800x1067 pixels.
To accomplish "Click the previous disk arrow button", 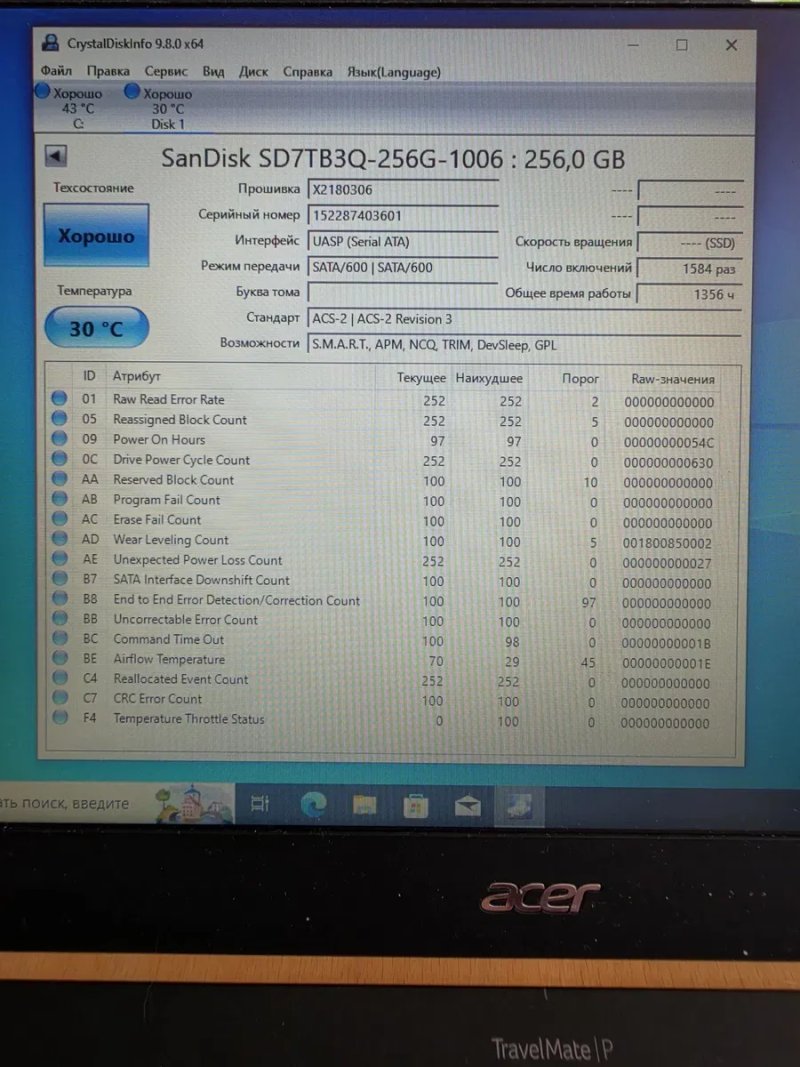I will [x=56, y=156].
